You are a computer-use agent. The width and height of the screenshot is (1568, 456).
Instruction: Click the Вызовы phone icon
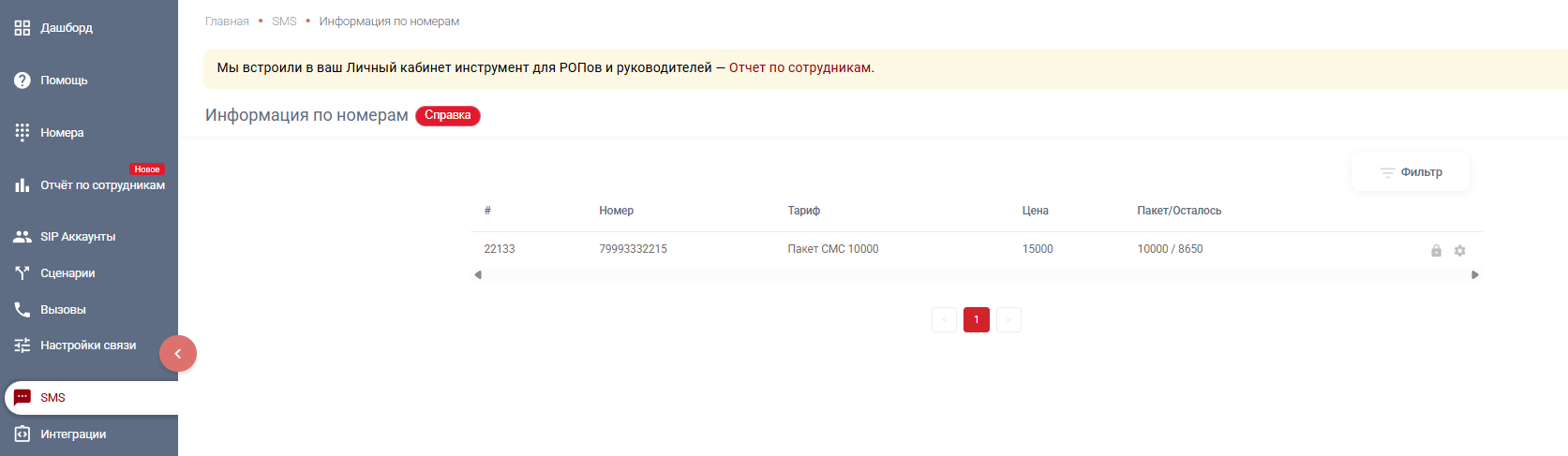pyautogui.click(x=22, y=310)
